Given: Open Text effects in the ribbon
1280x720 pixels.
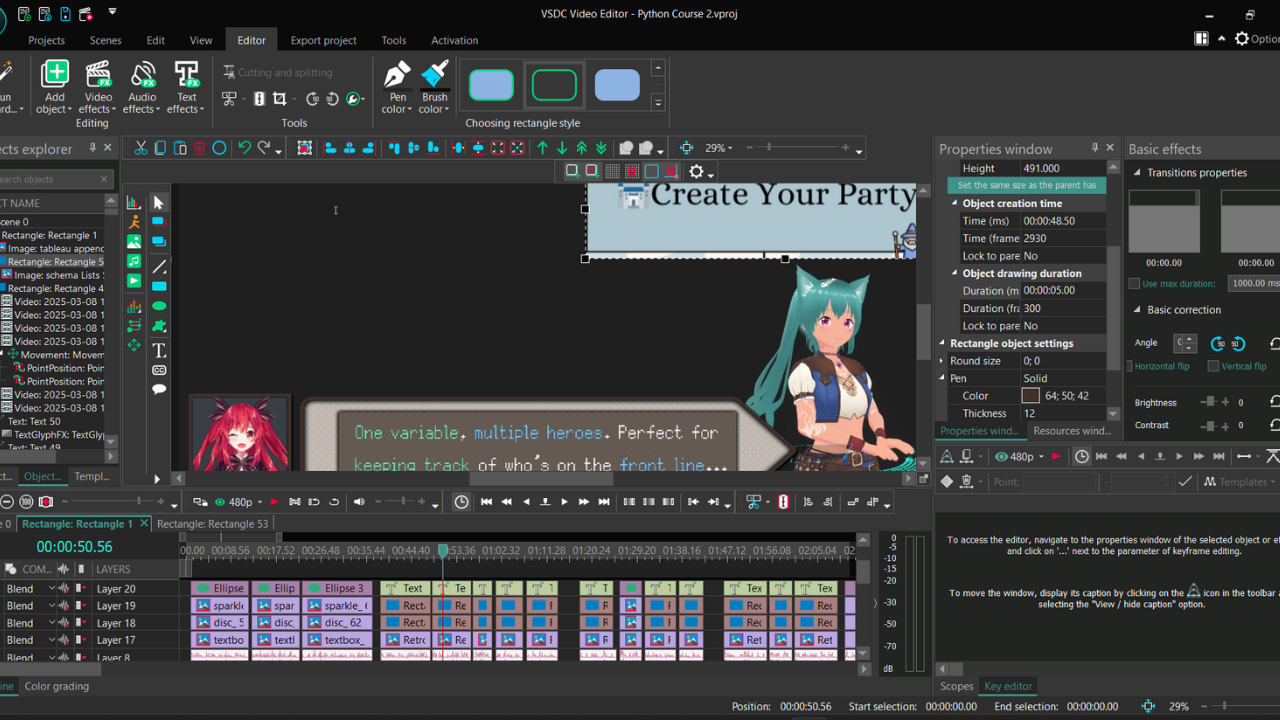Looking at the screenshot, I should (x=186, y=86).
